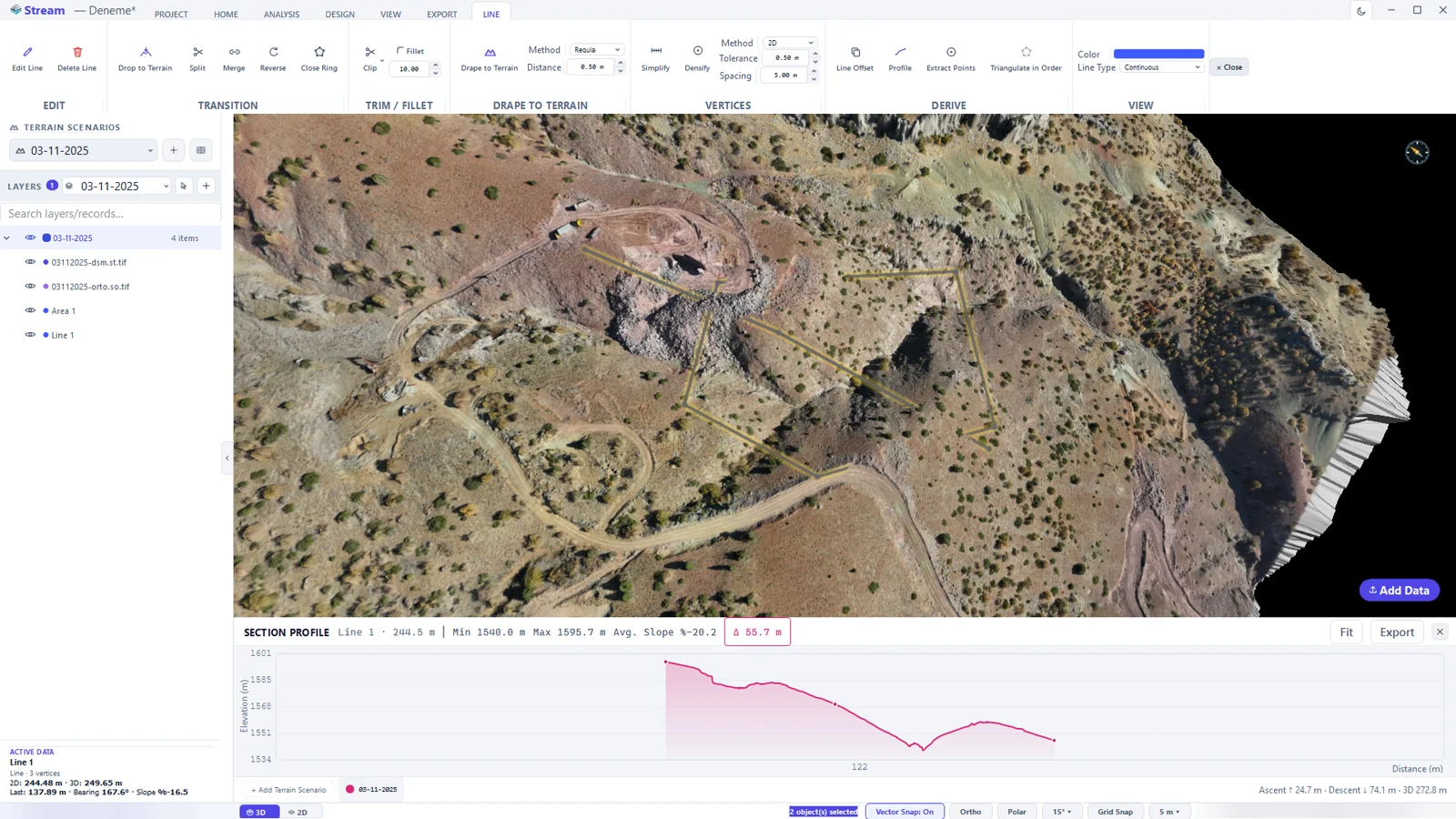
Task: Go to the EXPORT tab
Action: (442, 15)
